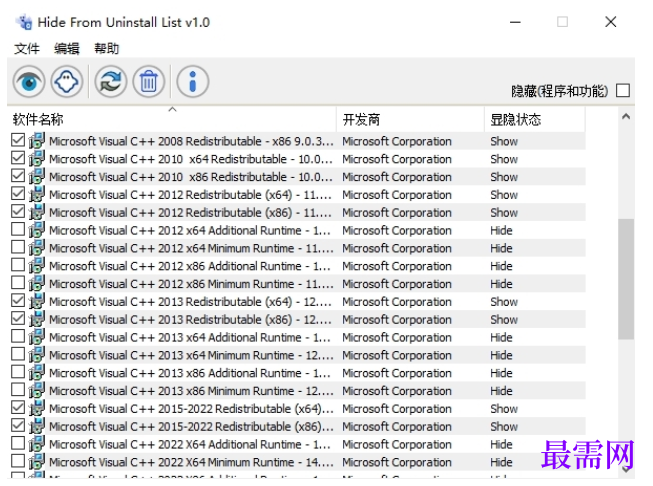653x486 pixels.
Task: Sort by the 显隐状态 column header
Action: (535, 120)
